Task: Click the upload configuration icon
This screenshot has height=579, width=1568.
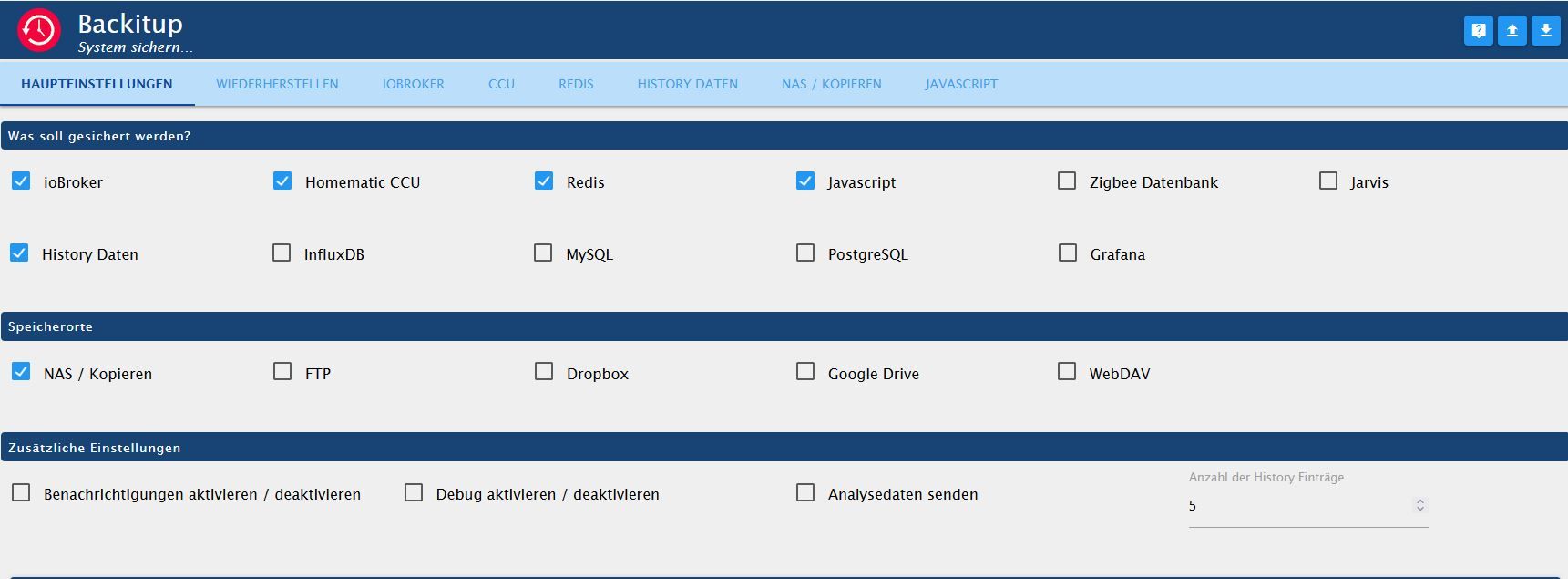Action: pos(1512,30)
